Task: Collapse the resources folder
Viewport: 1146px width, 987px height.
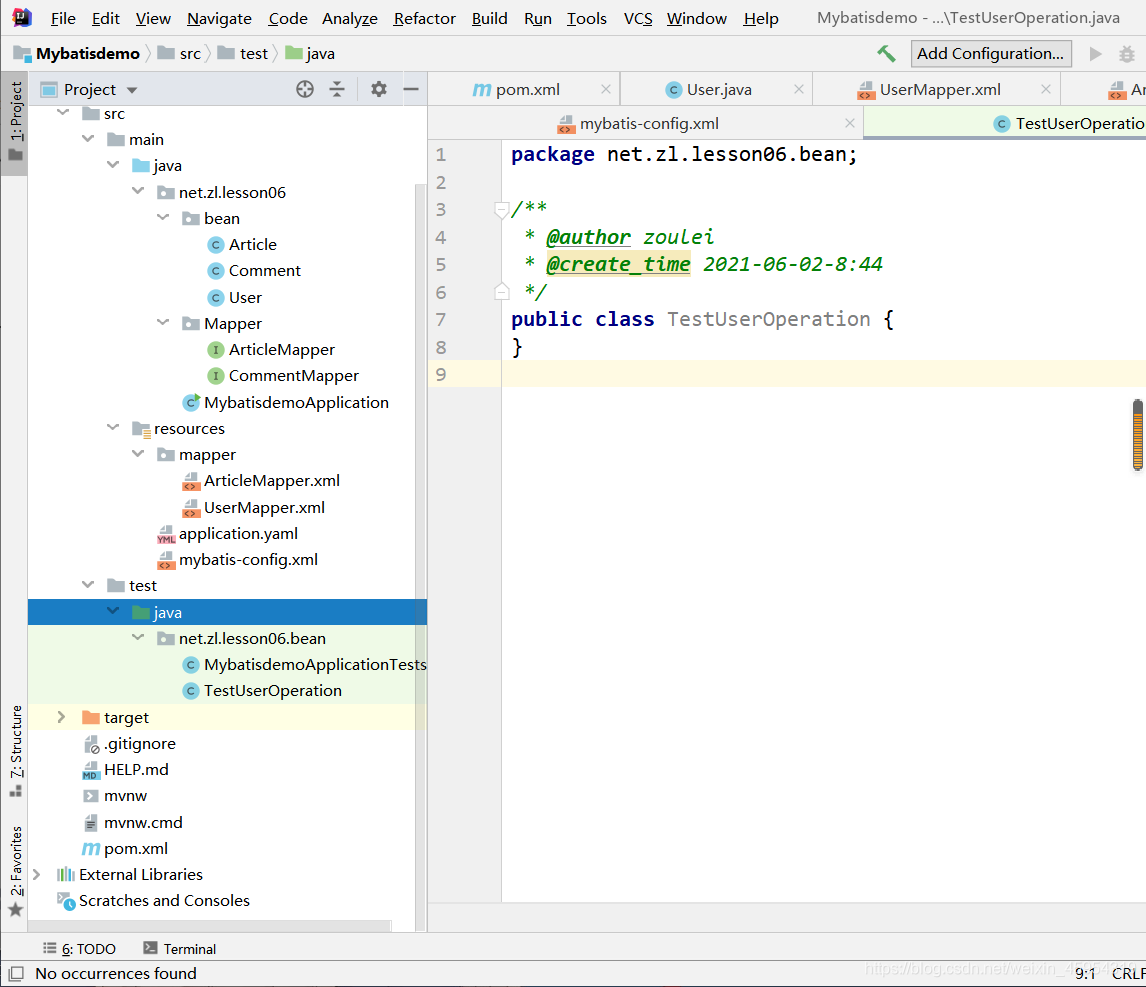Action: pos(113,428)
